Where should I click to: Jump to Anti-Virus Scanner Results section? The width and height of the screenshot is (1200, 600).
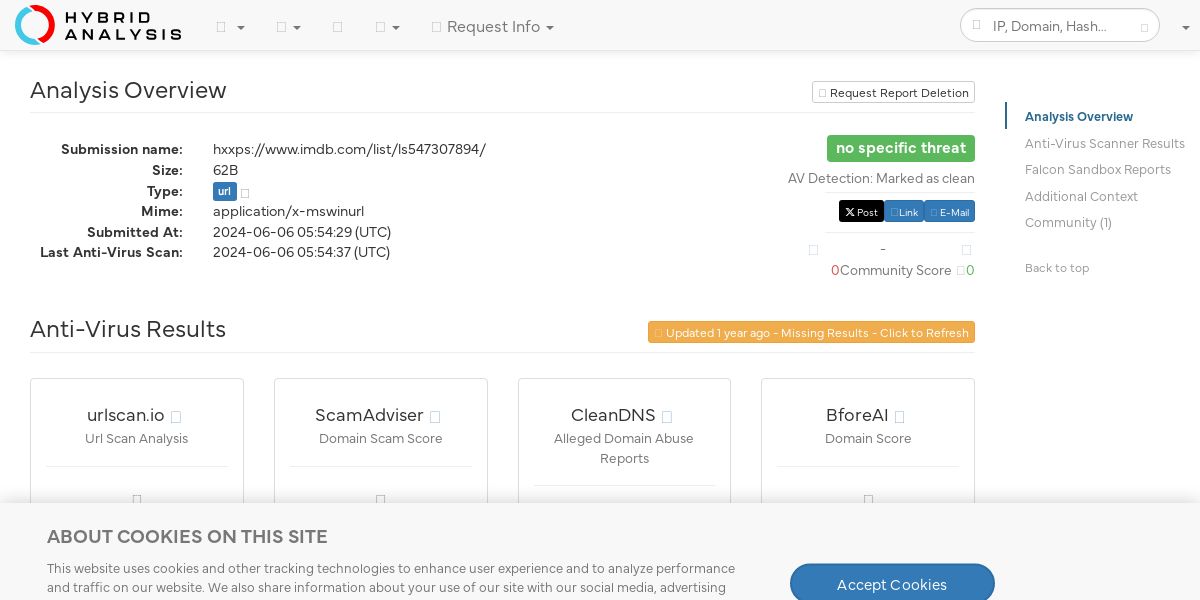1105,144
